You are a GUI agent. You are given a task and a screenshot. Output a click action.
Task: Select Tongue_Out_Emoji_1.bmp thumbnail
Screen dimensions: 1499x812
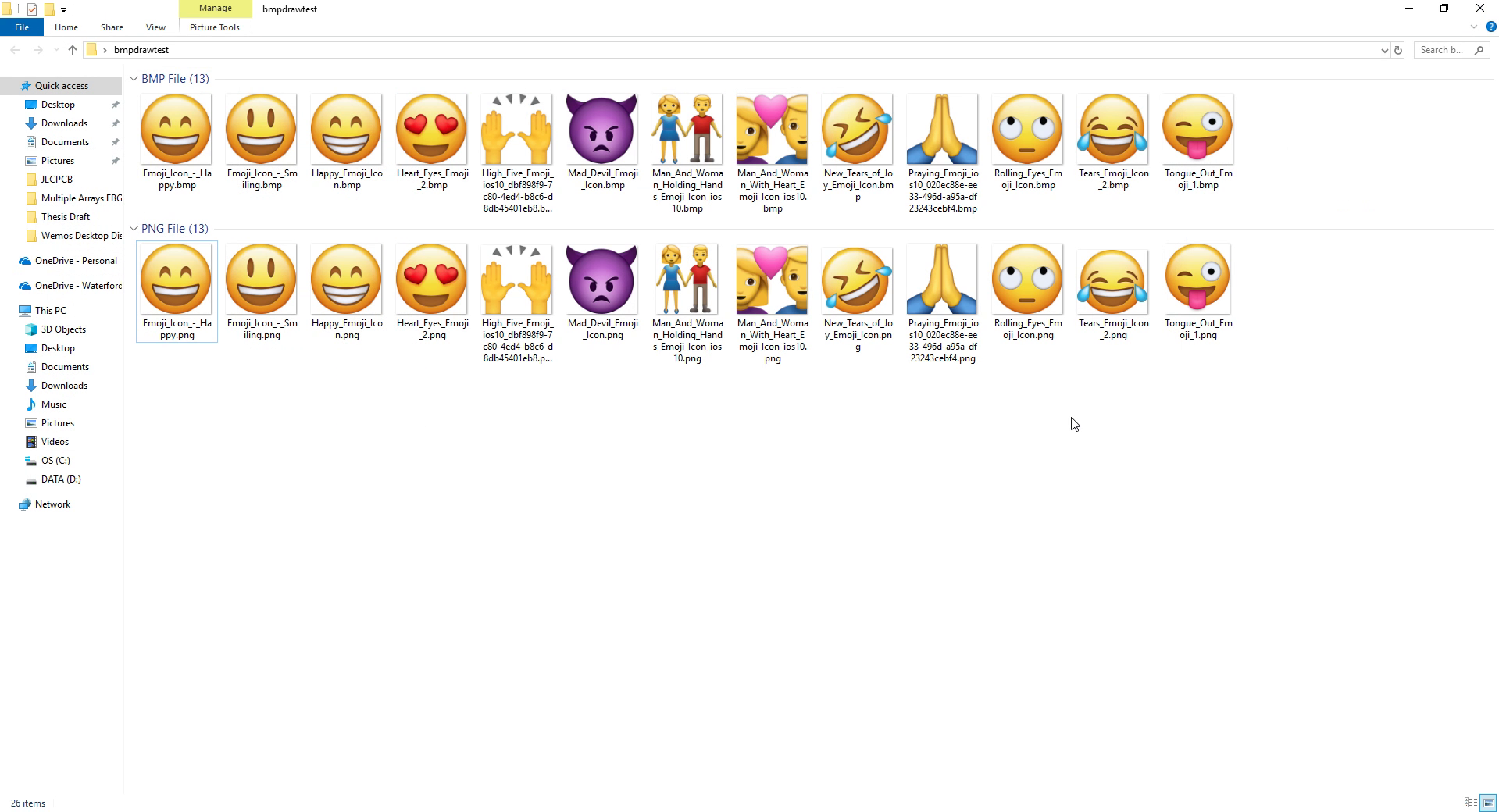coord(1197,129)
